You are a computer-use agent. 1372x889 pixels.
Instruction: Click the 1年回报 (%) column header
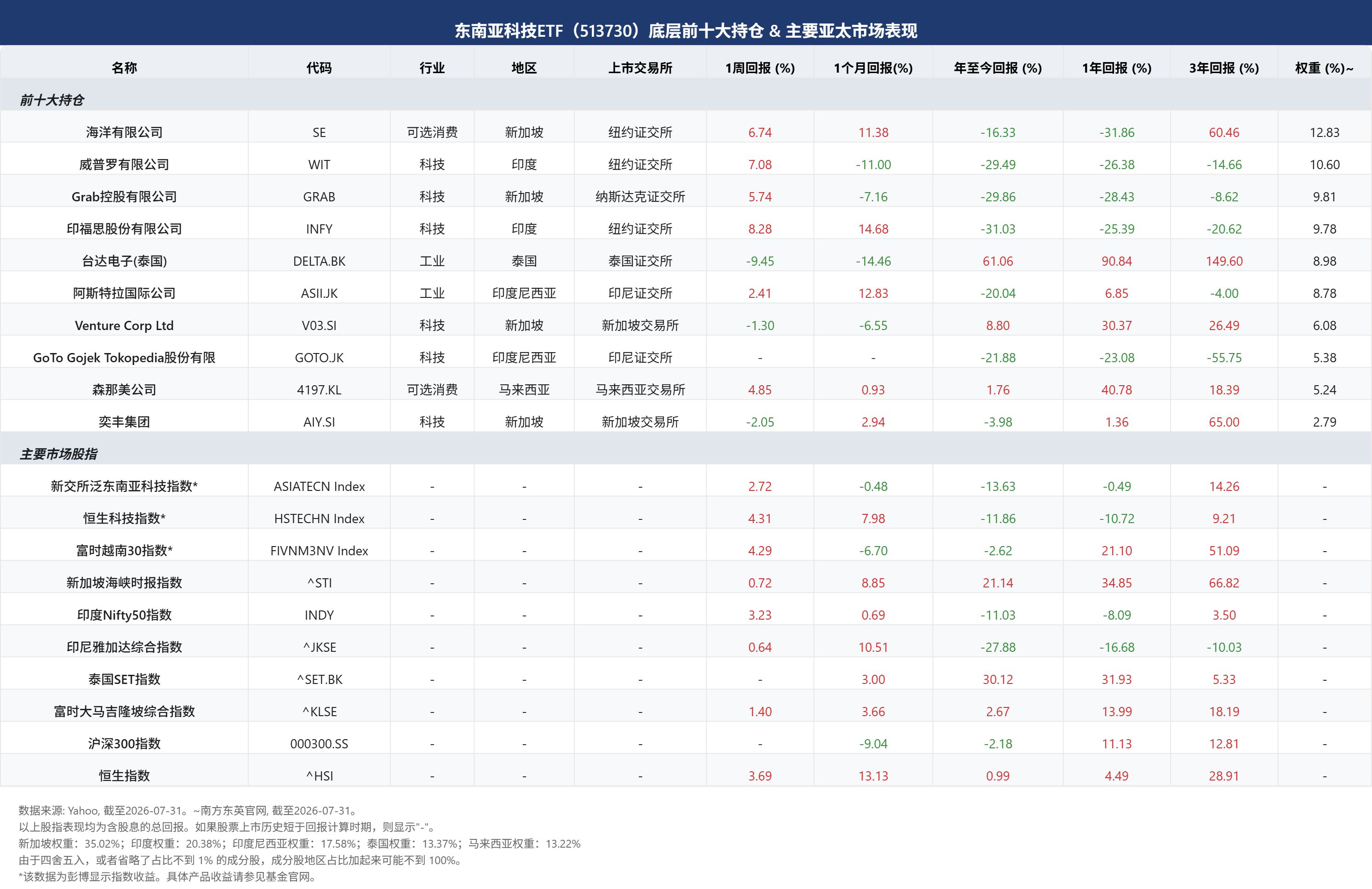click(1117, 68)
